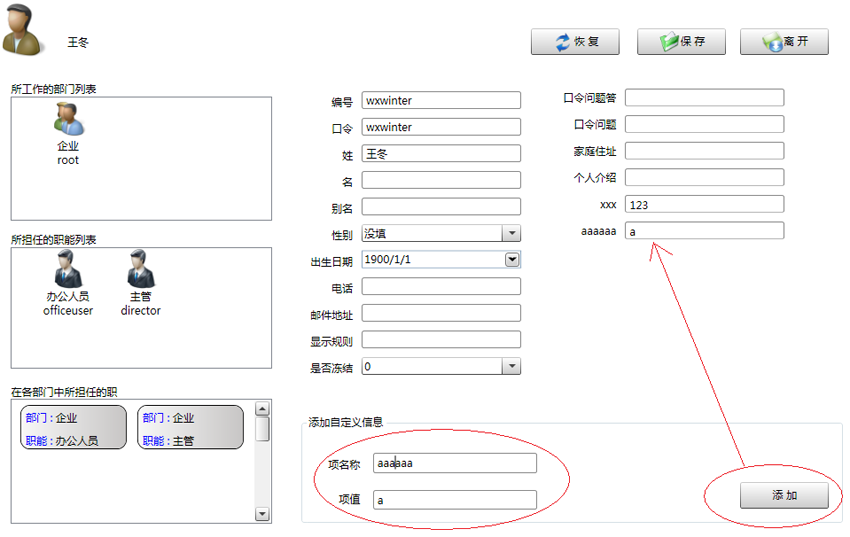Click the 邮件地址 email input field
Screen dimensions: 850x537
click(441, 313)
